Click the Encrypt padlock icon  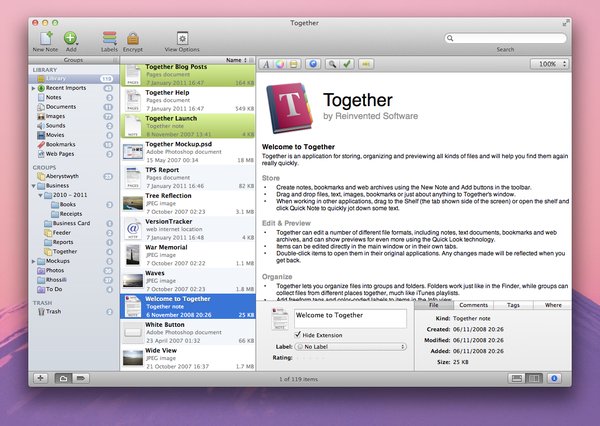[x=133, y=41]
